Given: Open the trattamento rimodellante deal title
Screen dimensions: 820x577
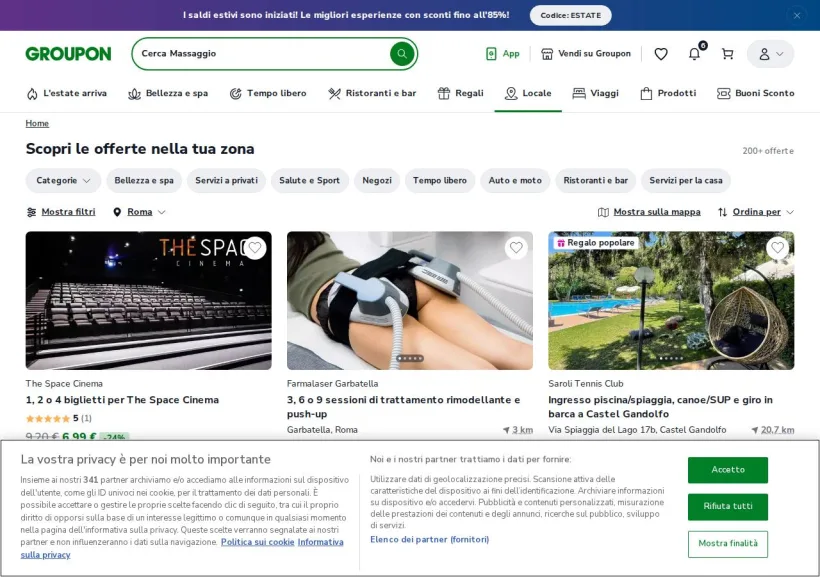Looking at the screenshot, I should 403,406.
